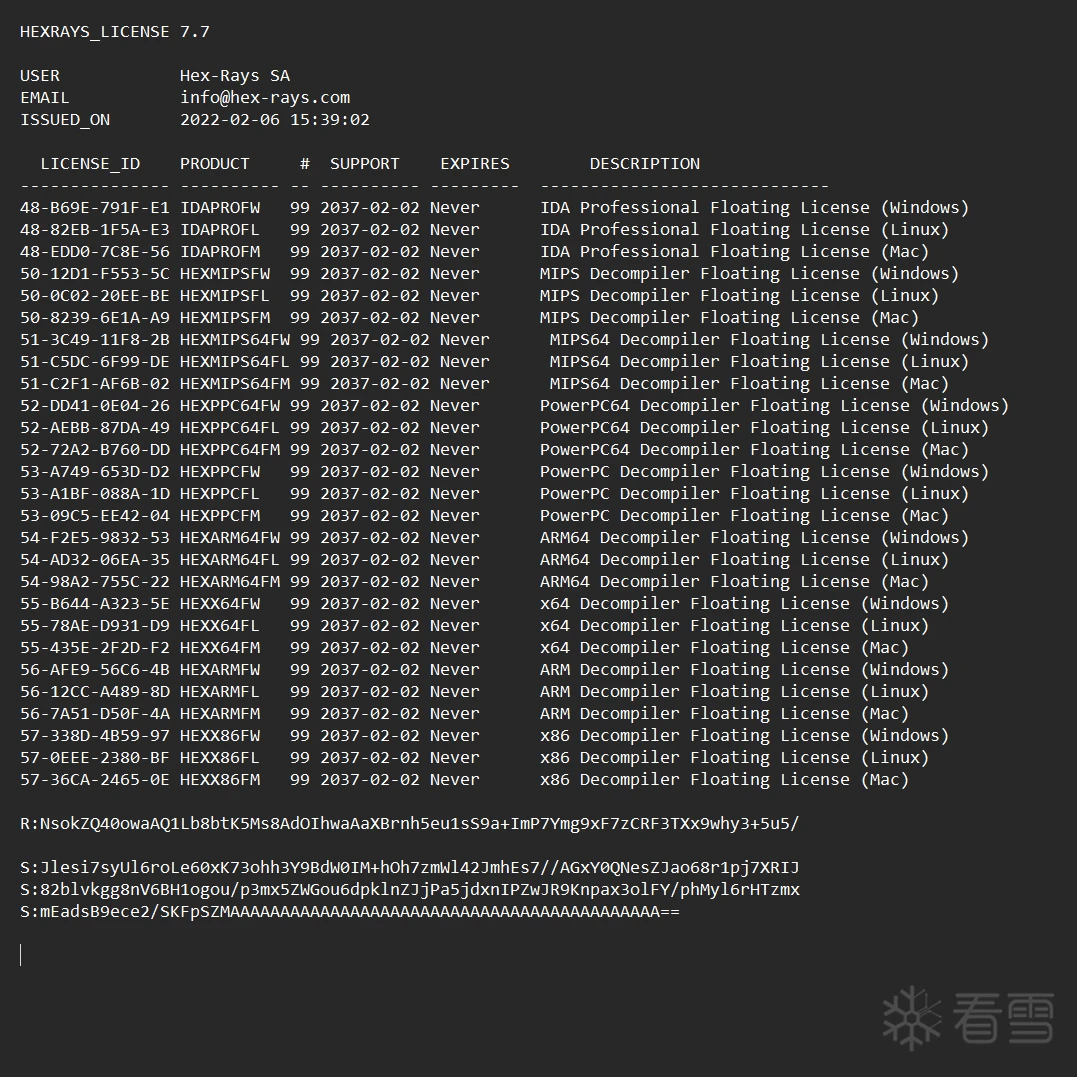Screen dimensions: 1077x1077
Task: Click product code HEXARM64FM
Action: (x=229, y=581)
